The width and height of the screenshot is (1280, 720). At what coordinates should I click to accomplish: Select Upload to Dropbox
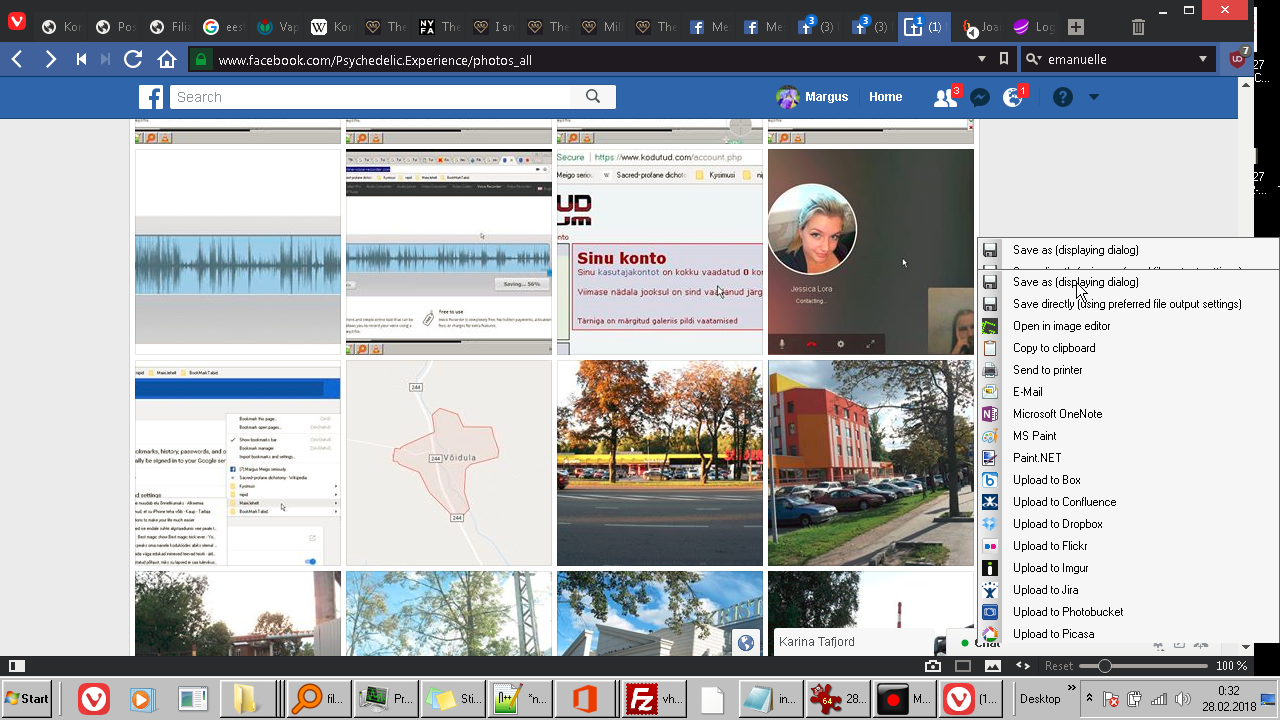[1128, 524]
